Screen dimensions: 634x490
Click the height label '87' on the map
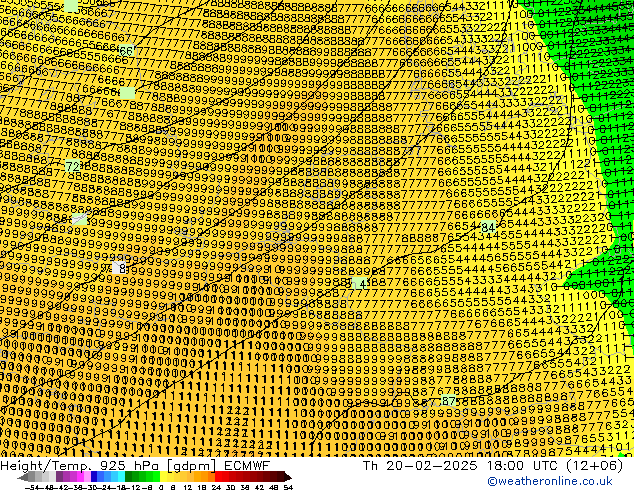448,401
